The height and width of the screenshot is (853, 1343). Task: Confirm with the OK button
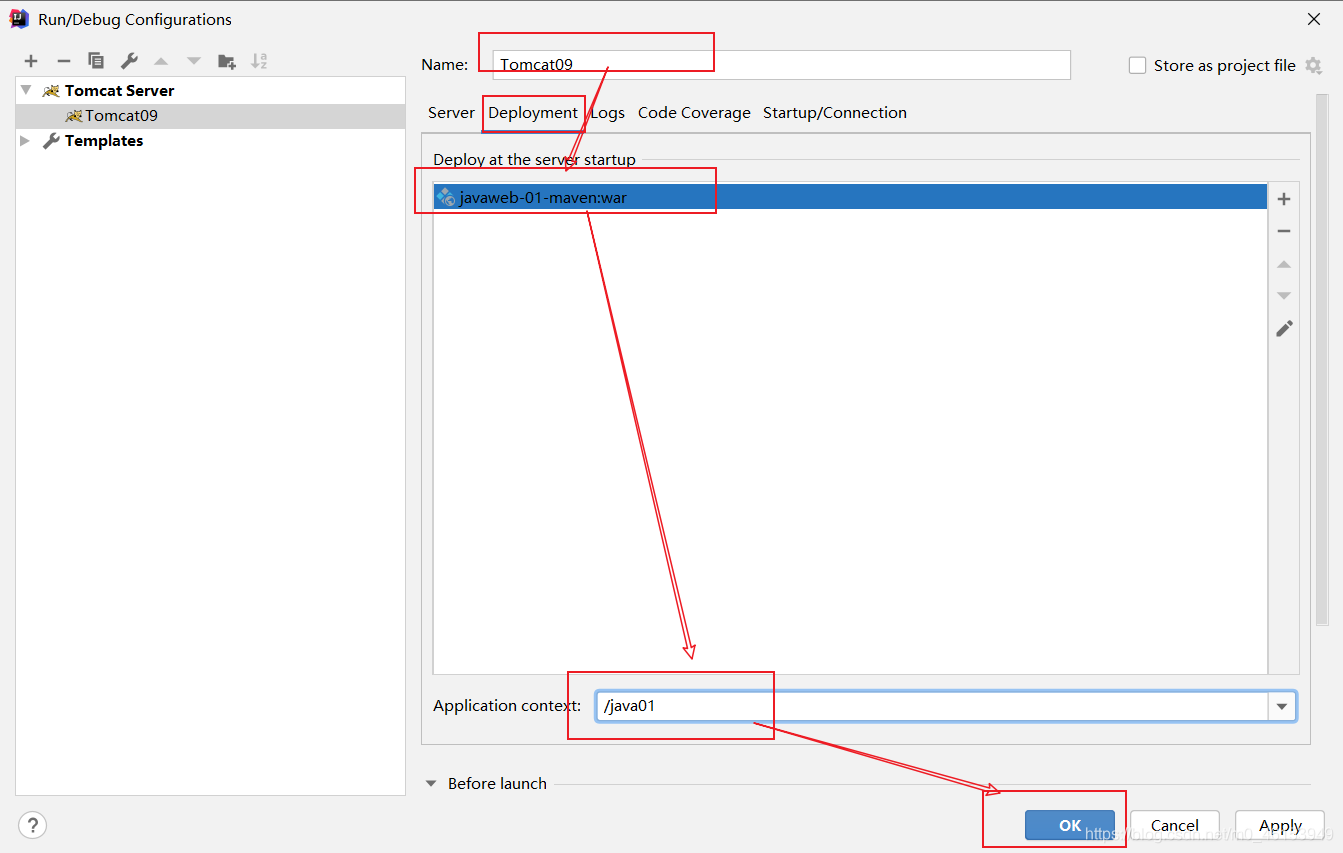(1070, 825)
